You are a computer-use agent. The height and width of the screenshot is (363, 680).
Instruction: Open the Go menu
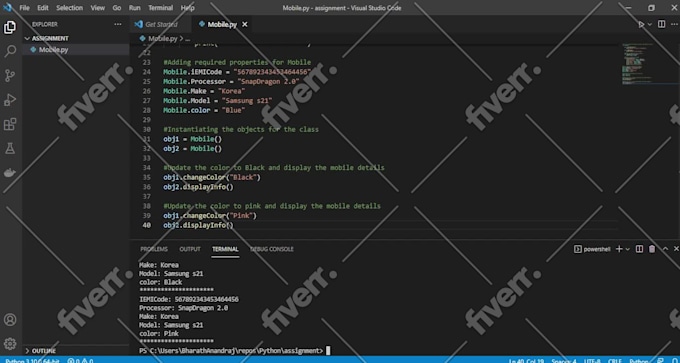coord(117,8)
